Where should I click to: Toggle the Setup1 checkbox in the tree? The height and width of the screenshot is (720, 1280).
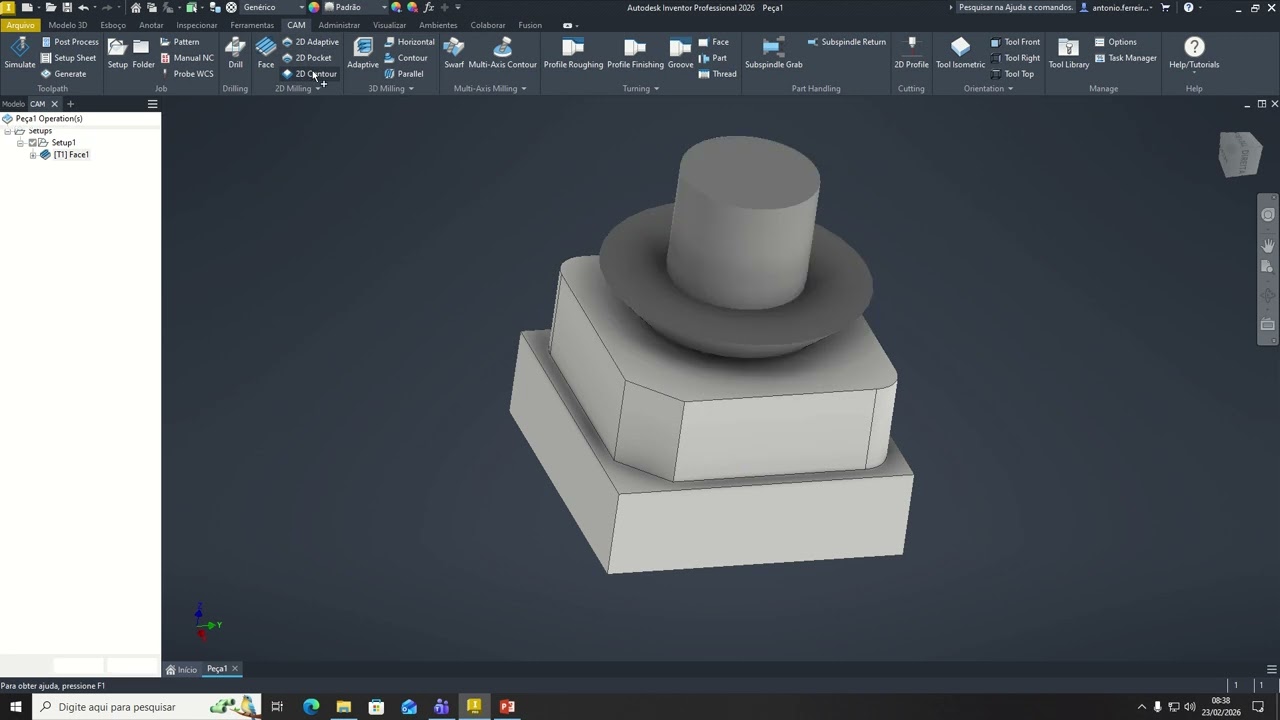[x=32, y=143]
